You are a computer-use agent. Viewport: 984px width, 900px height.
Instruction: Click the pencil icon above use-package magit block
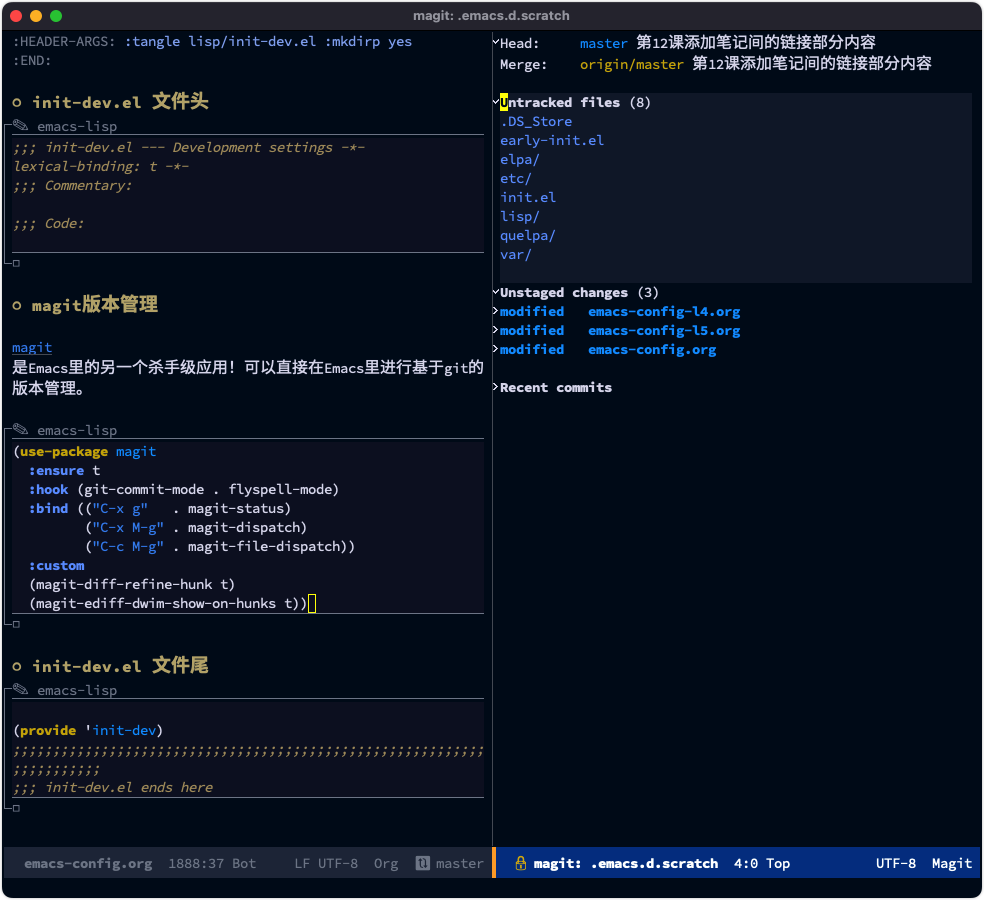tap(21, 429)
